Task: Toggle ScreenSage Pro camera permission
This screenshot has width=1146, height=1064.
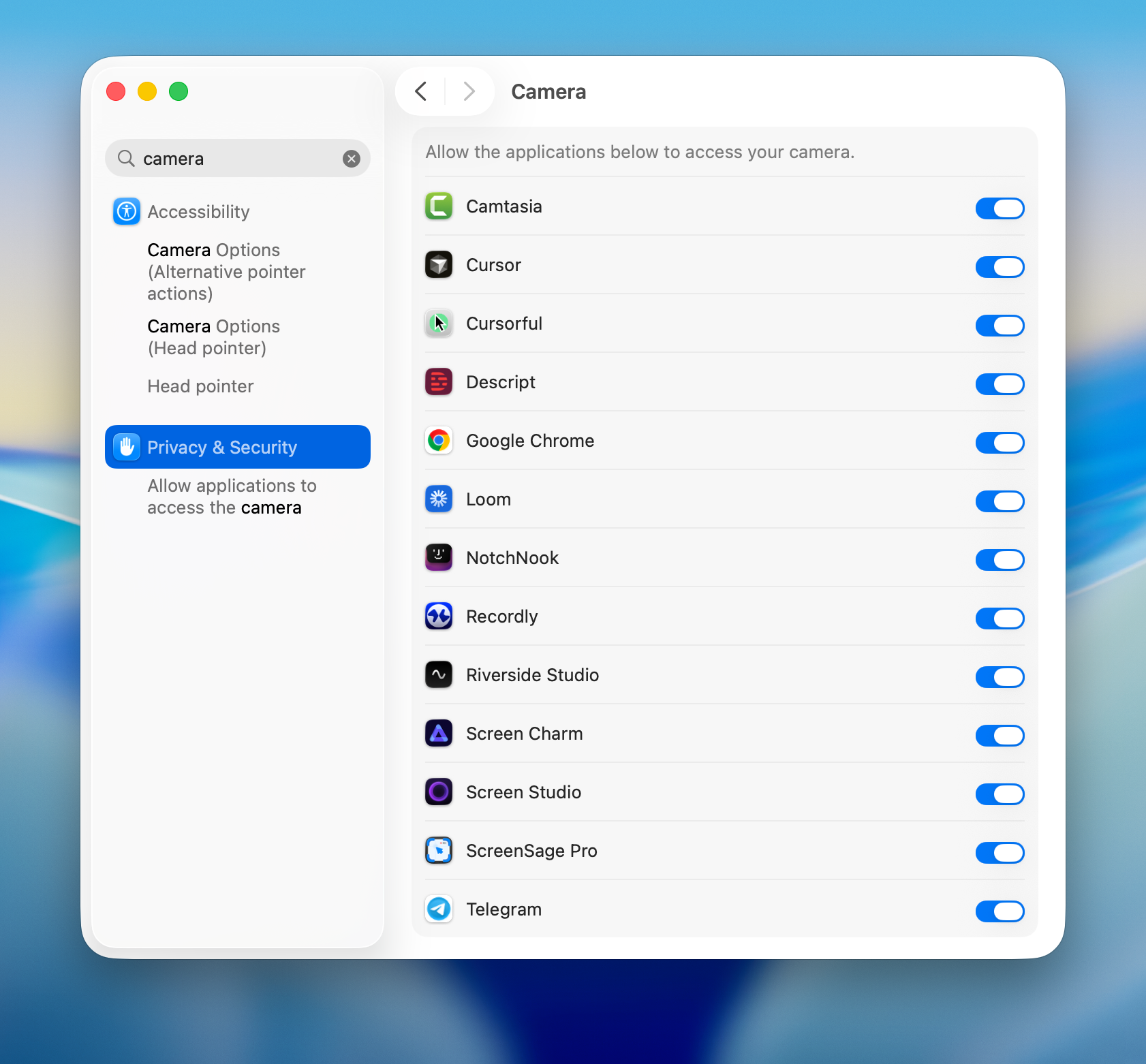Action: coord(1000,853)
